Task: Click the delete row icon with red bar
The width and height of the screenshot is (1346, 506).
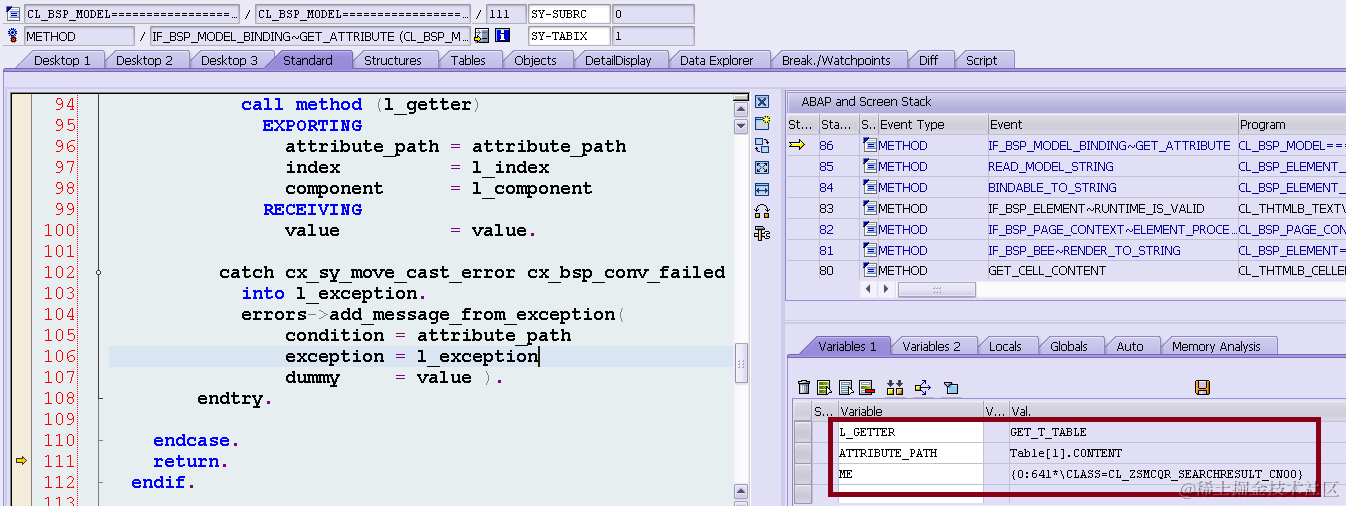Action: [x=866, y=387]
